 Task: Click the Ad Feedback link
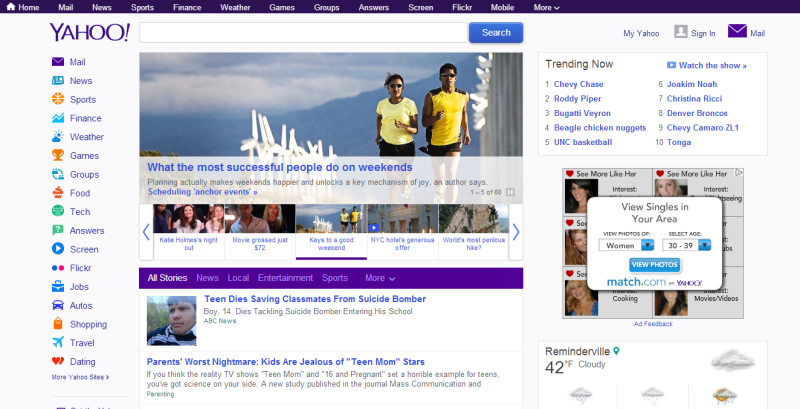(653, 324)
